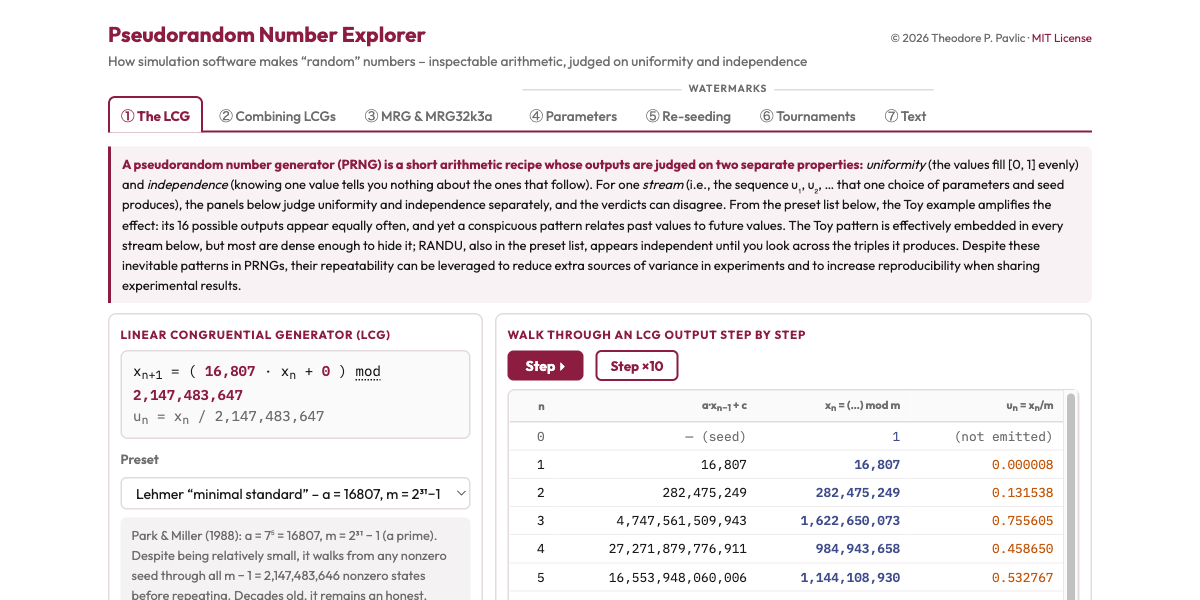Click the increment 0 in formula
1200x600 pixels.
(326, 371)
